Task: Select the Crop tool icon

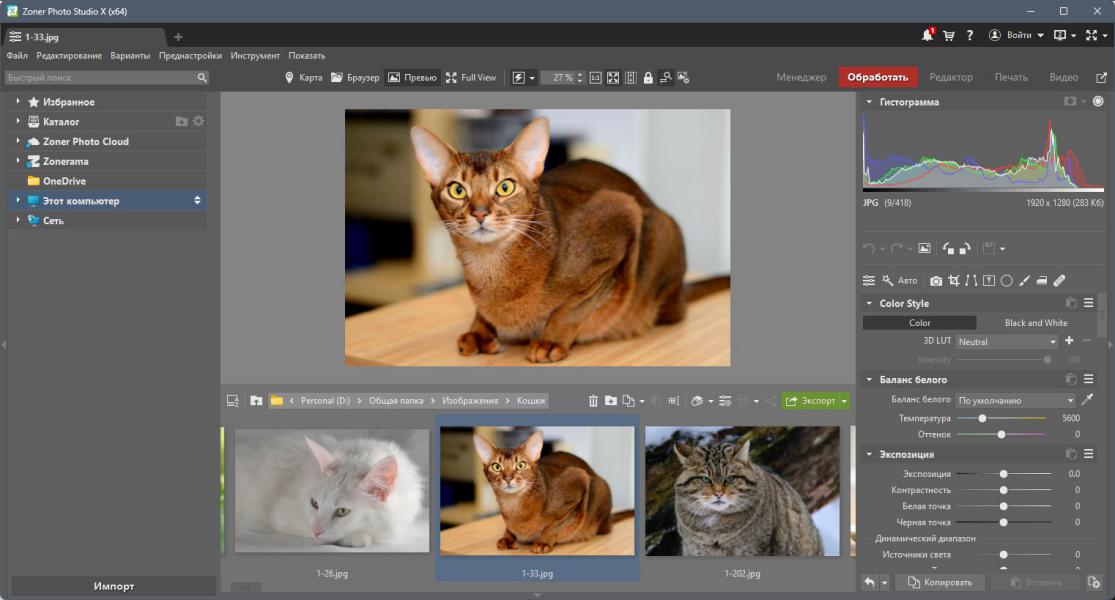Action: coord(954,281)
